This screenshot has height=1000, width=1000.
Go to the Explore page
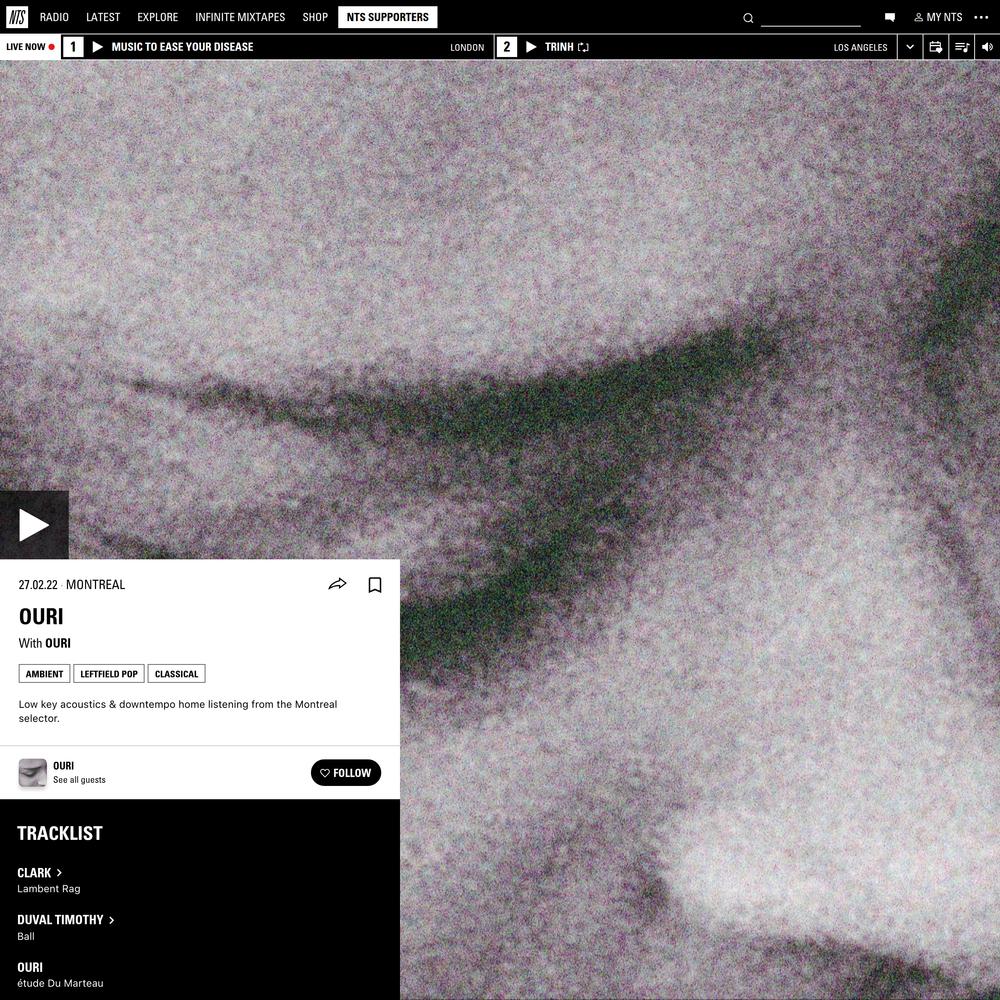(158, 17)
